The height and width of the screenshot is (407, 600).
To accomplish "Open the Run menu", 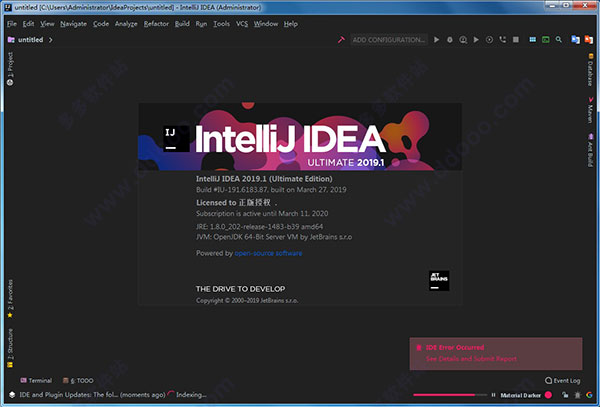I will tap(201, 24).
